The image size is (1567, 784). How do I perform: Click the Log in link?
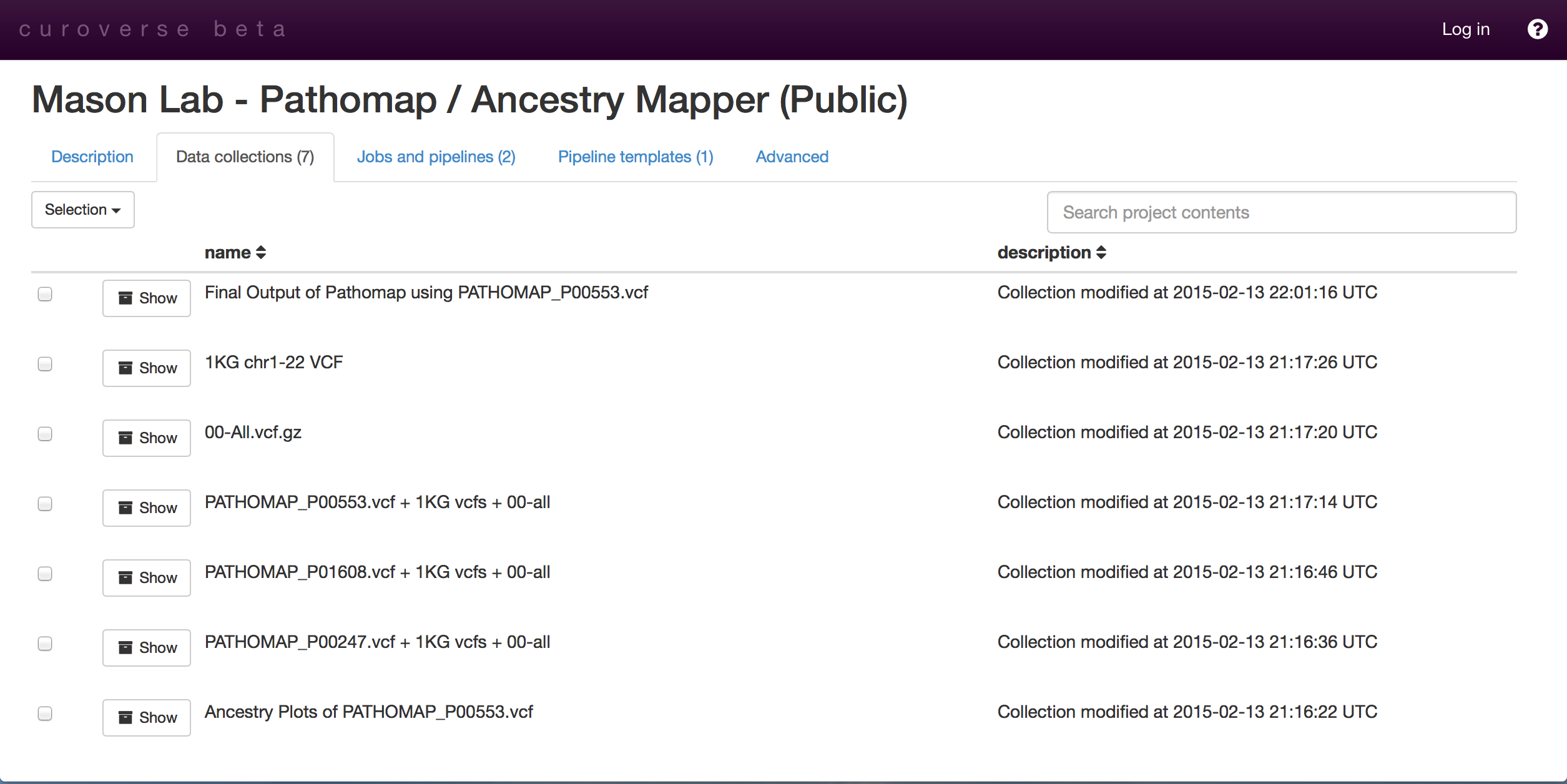(1466, 29)
